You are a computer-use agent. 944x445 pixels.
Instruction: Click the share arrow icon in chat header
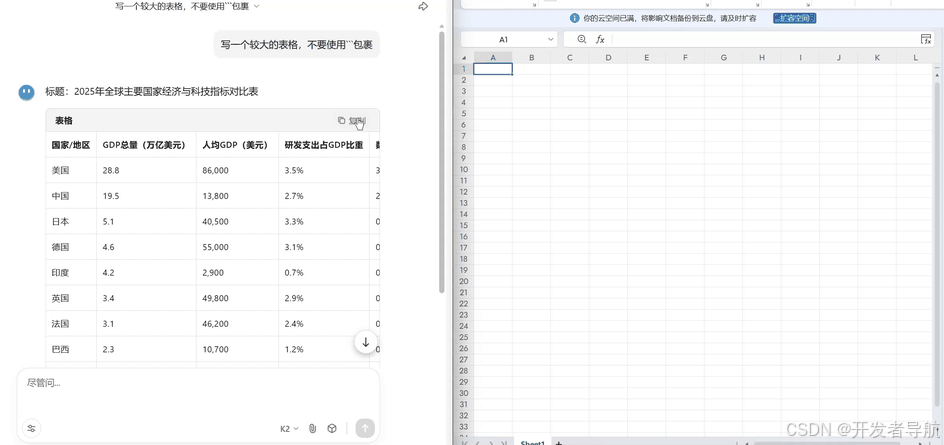click(x=423, y=6)
